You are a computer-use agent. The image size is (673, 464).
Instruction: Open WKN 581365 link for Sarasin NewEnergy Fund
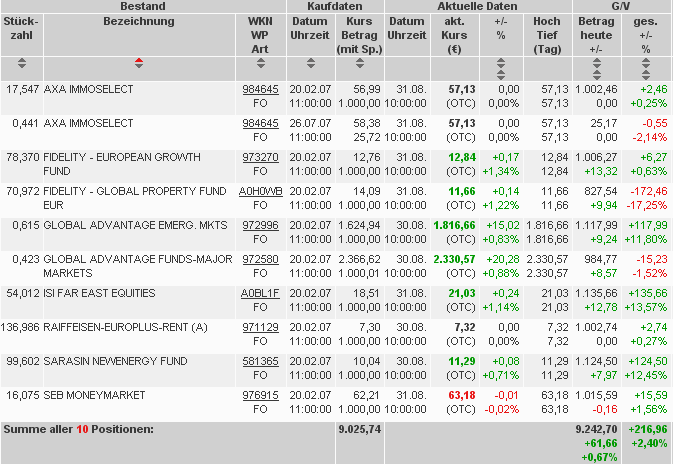[260, 361]
